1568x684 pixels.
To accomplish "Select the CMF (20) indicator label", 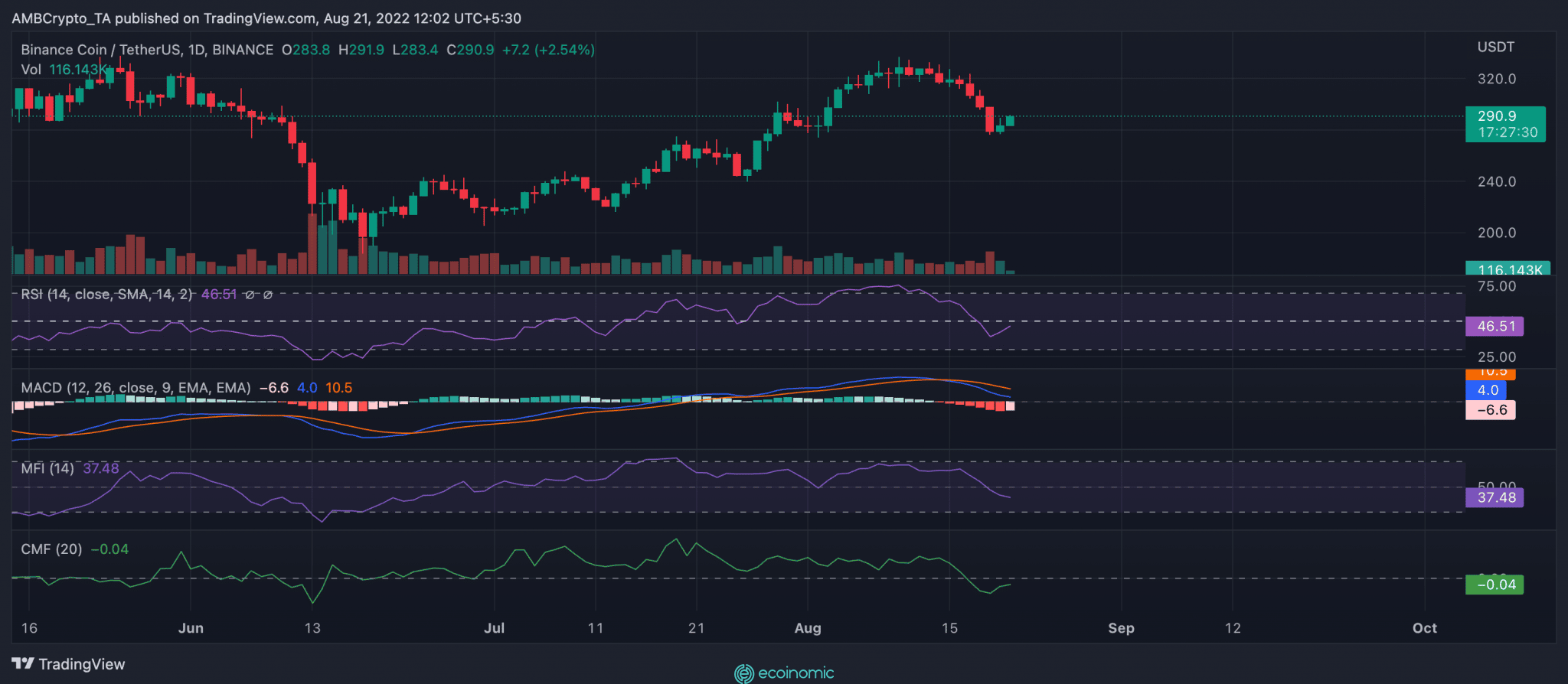I will tap(51, 549).
